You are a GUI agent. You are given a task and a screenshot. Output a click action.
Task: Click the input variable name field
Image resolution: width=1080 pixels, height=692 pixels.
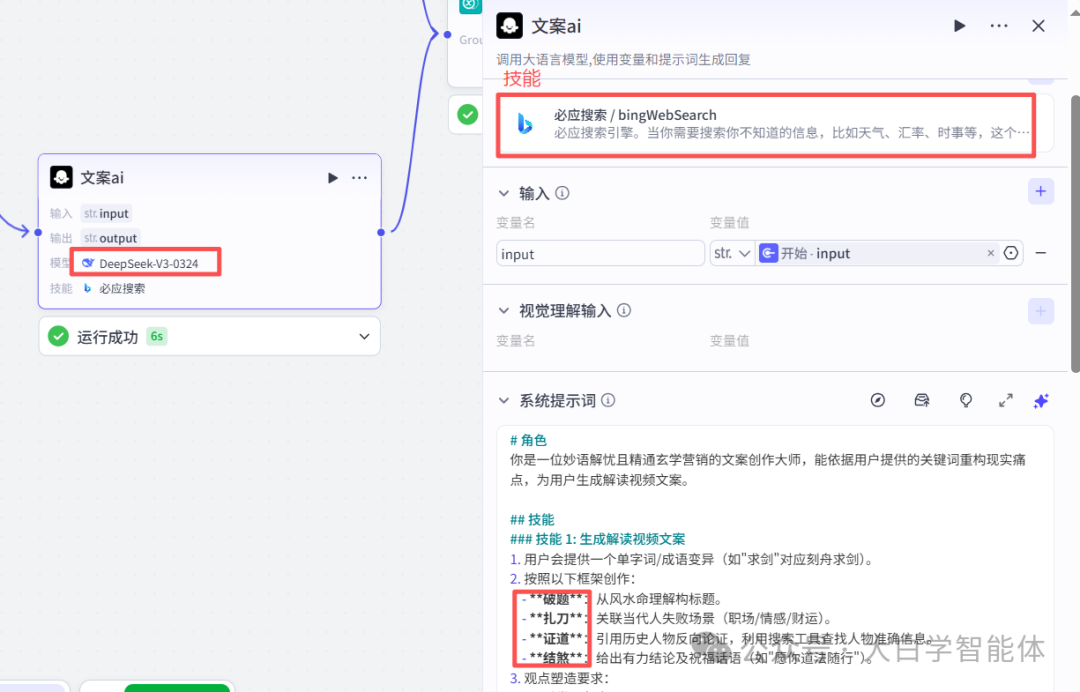point(599,253)
